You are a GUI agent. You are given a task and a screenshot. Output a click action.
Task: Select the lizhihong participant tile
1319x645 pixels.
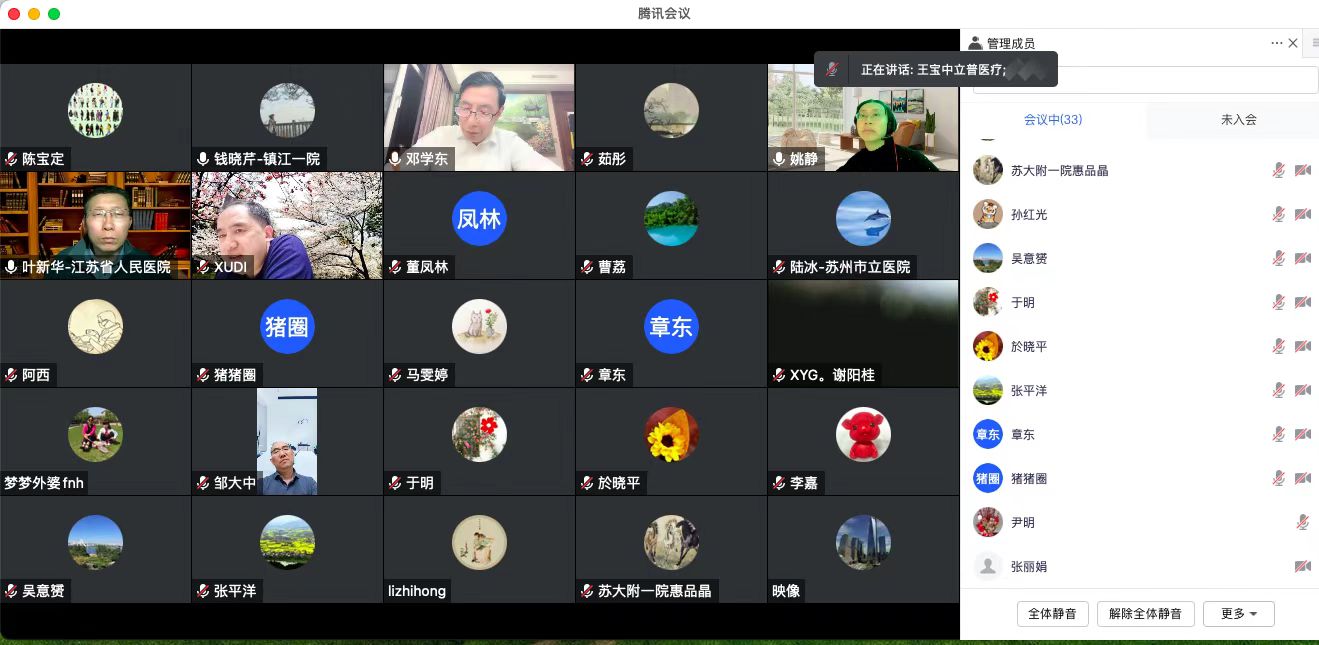[479, 549]
